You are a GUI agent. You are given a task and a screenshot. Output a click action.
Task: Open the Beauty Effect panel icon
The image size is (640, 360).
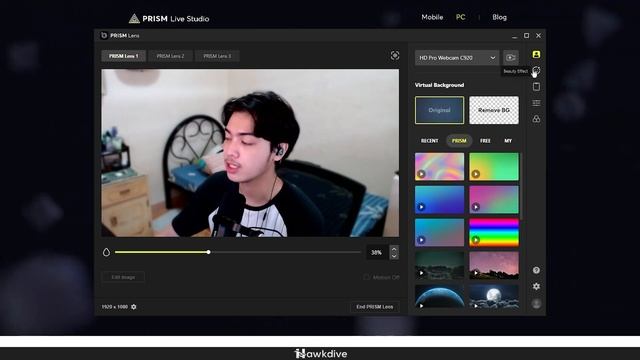pos(536,71)
